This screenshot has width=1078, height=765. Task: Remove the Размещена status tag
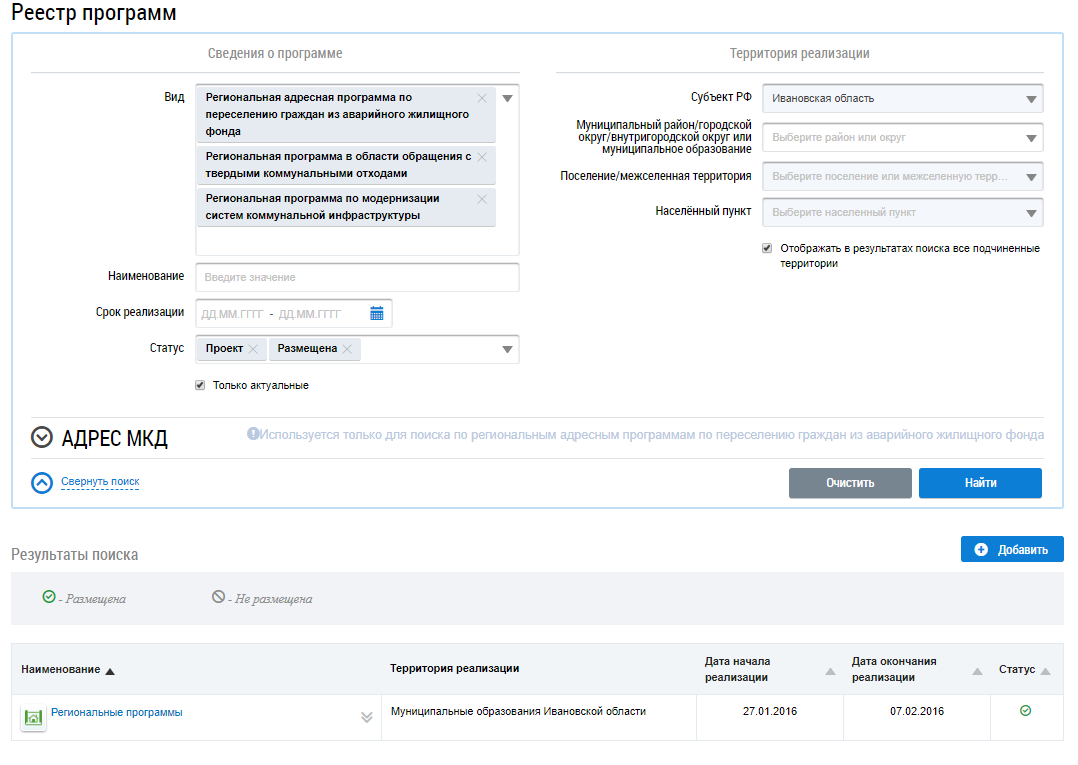point(347,349)
